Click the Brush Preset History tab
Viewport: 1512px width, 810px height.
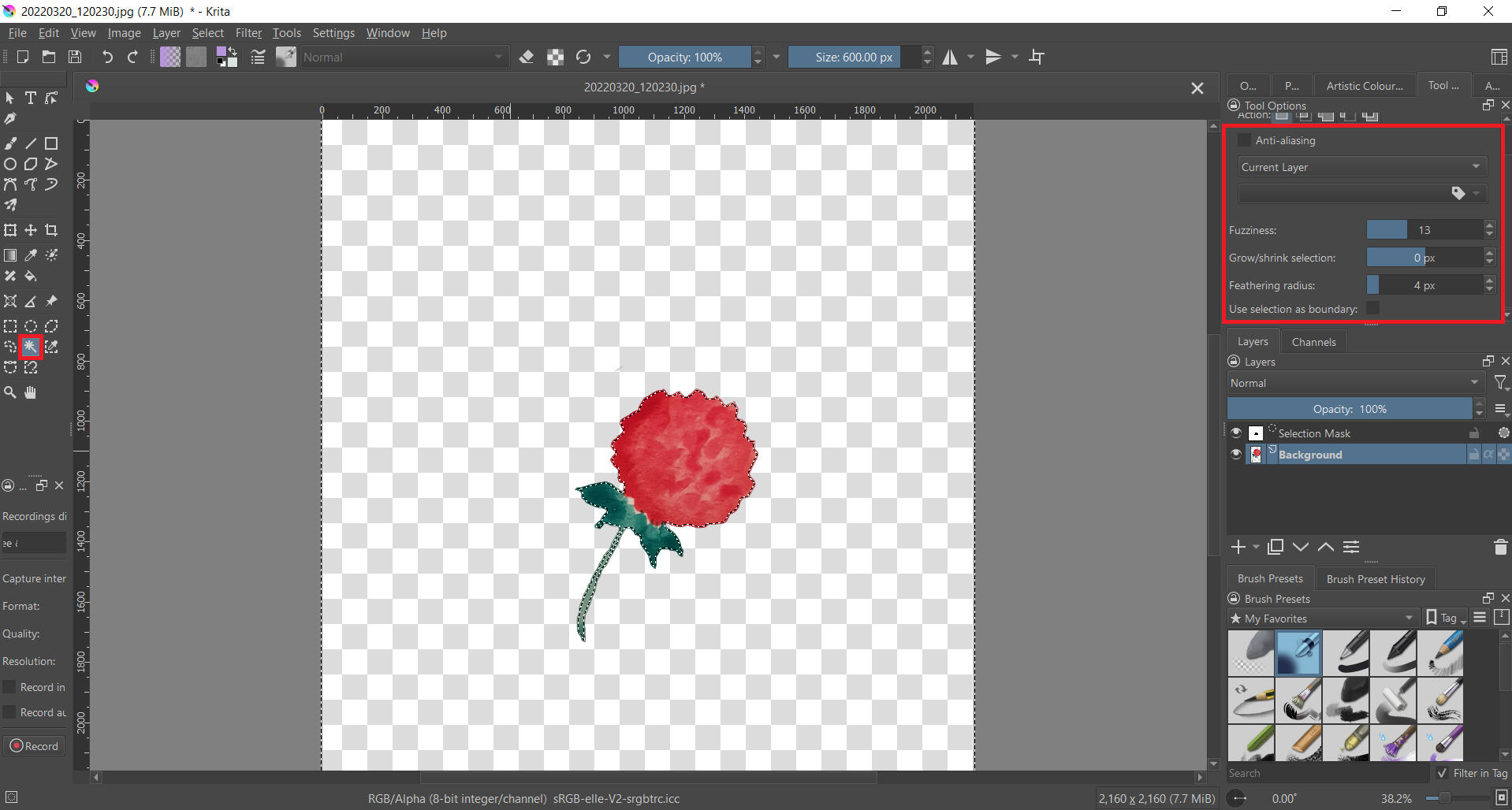(1376, 579)
